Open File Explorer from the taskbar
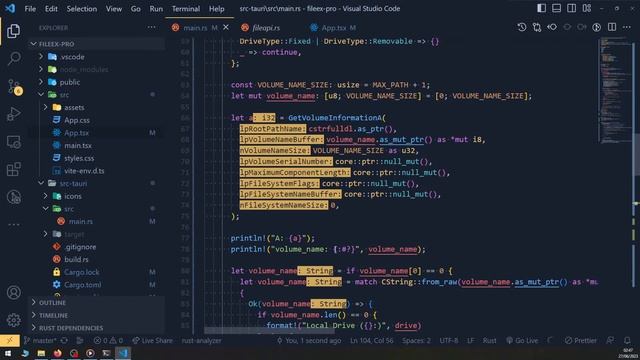Screen dimensions: 640x360 pyautogui.click(x=41, y=353)
